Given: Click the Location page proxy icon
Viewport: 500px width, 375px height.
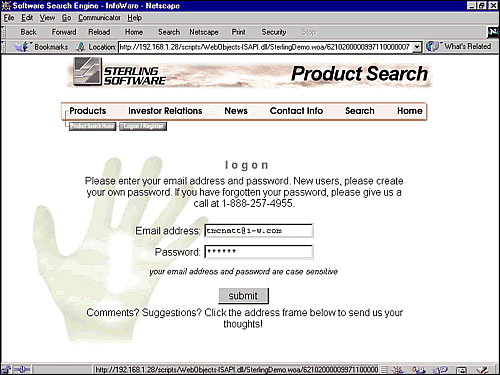Looking at the screenshot, I should coord(80,47).
